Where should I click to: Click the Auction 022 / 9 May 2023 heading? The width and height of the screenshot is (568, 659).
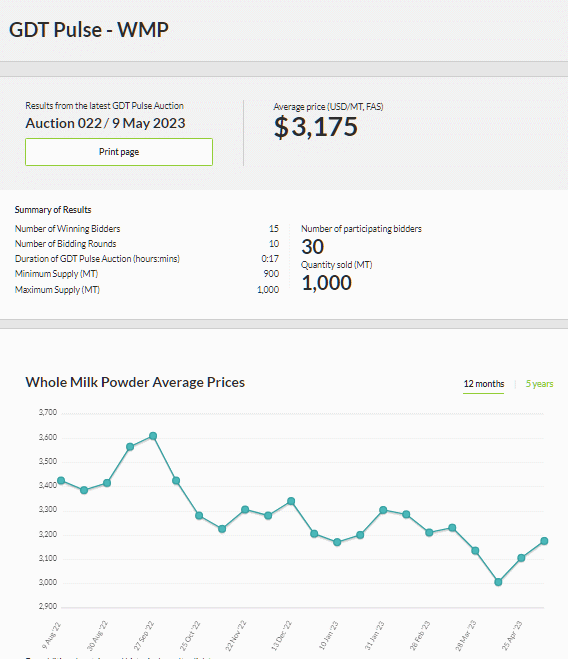(x=106, y=123)
